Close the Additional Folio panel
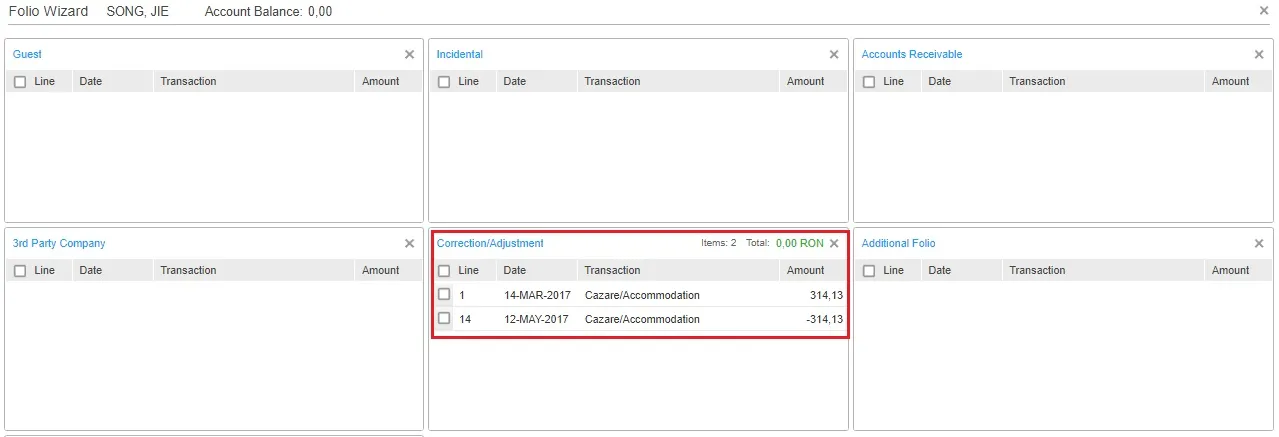This screenshot has height=437, width=1279. pyautogui.click(x=1259, y=244)
